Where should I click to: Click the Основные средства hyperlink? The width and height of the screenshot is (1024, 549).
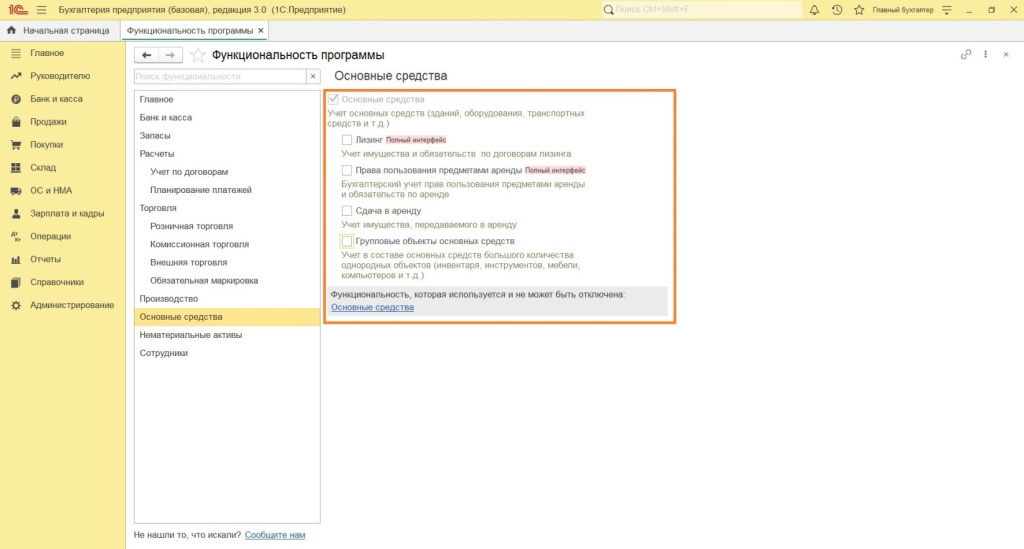tap(372, 308)
